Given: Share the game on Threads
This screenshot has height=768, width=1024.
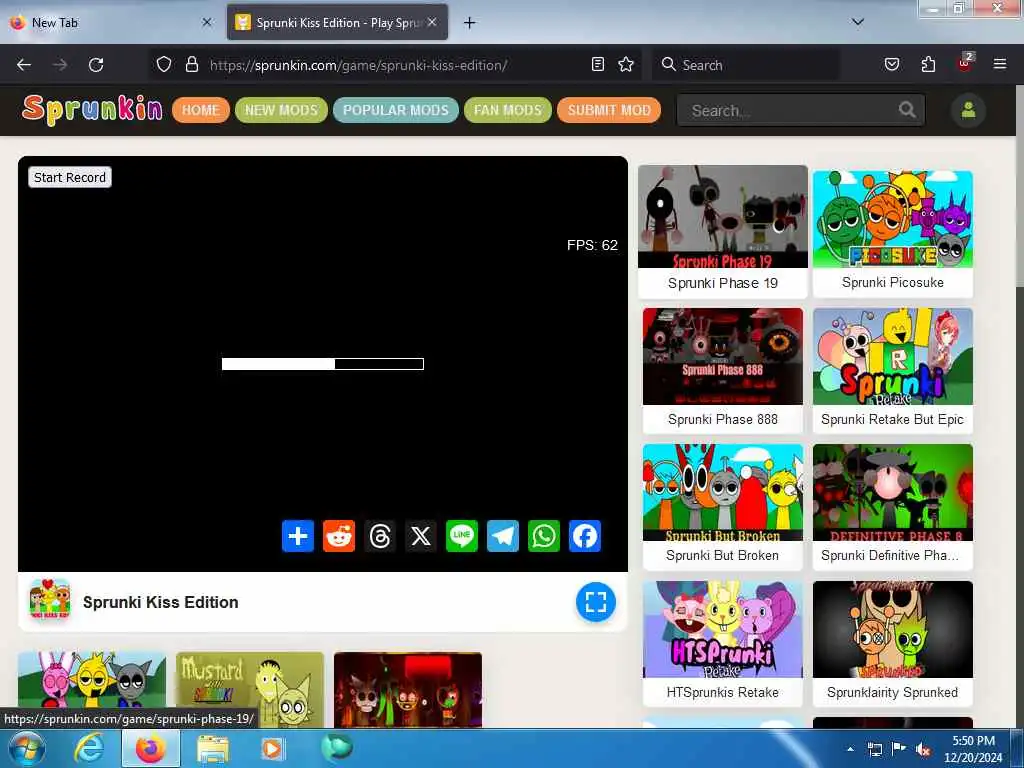Looking at the screenshot, I should pos(380,536).
